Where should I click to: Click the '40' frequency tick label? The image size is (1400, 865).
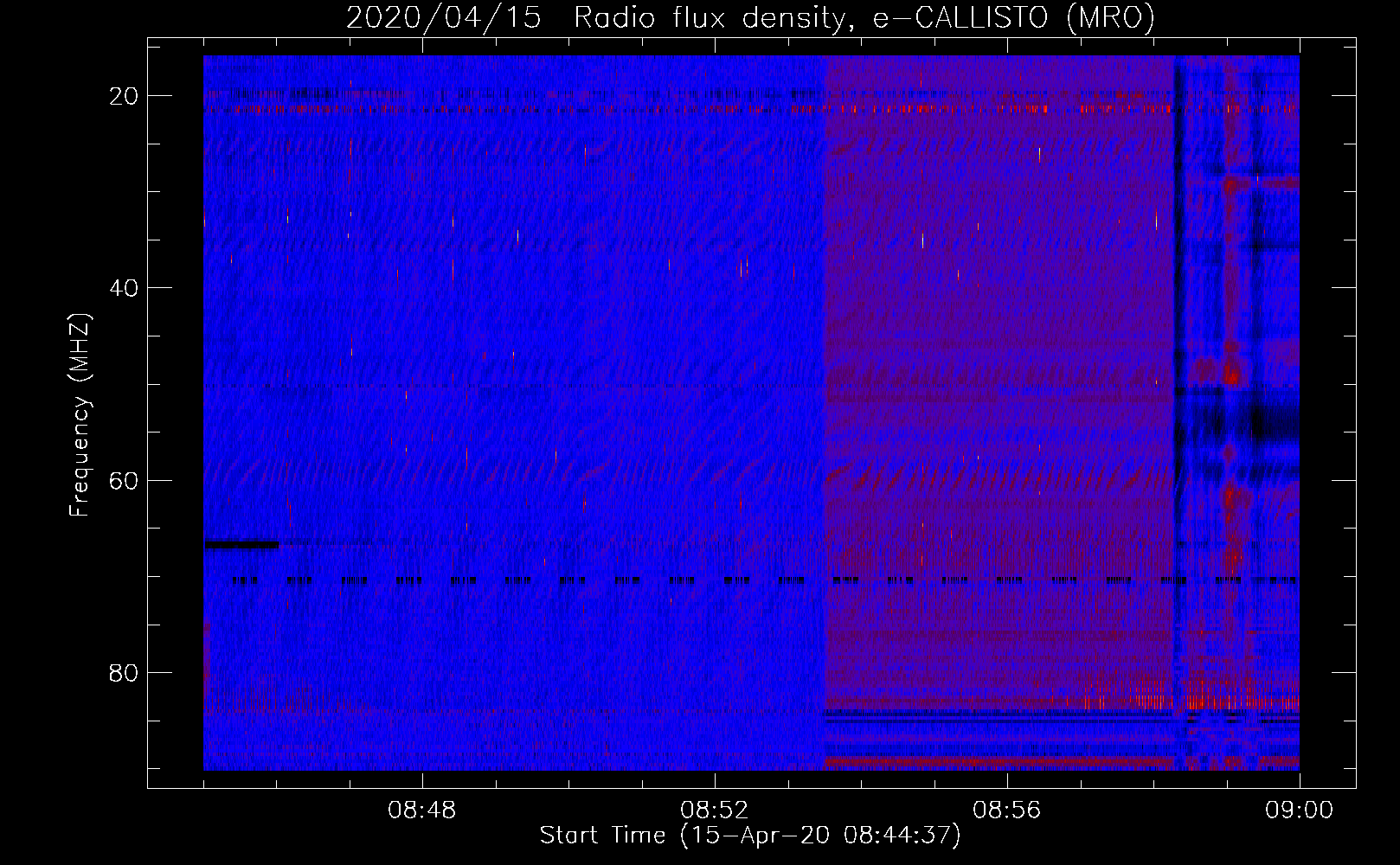point(125,287)
